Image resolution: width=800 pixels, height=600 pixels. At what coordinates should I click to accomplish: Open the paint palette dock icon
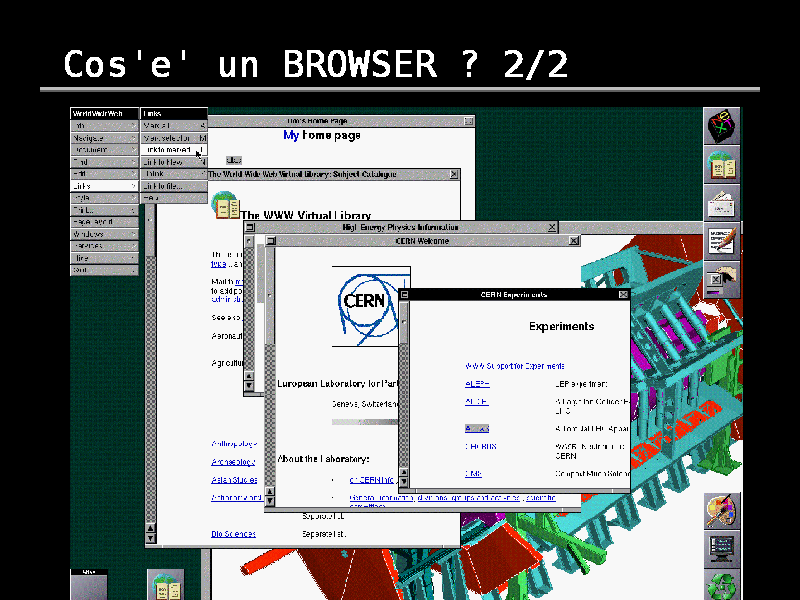(723, 510)
